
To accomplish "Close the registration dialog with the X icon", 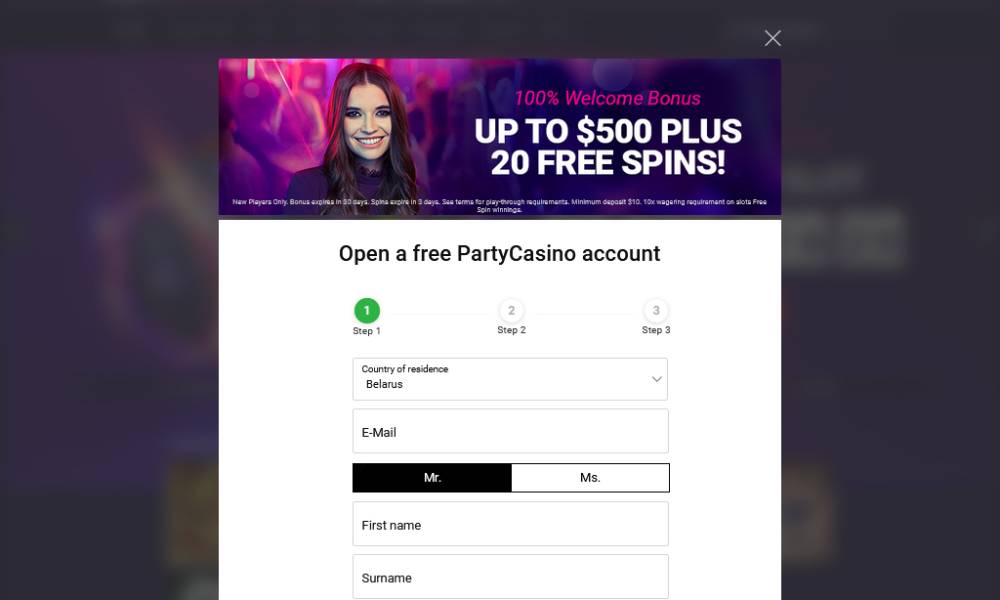I will click(772, 38).
